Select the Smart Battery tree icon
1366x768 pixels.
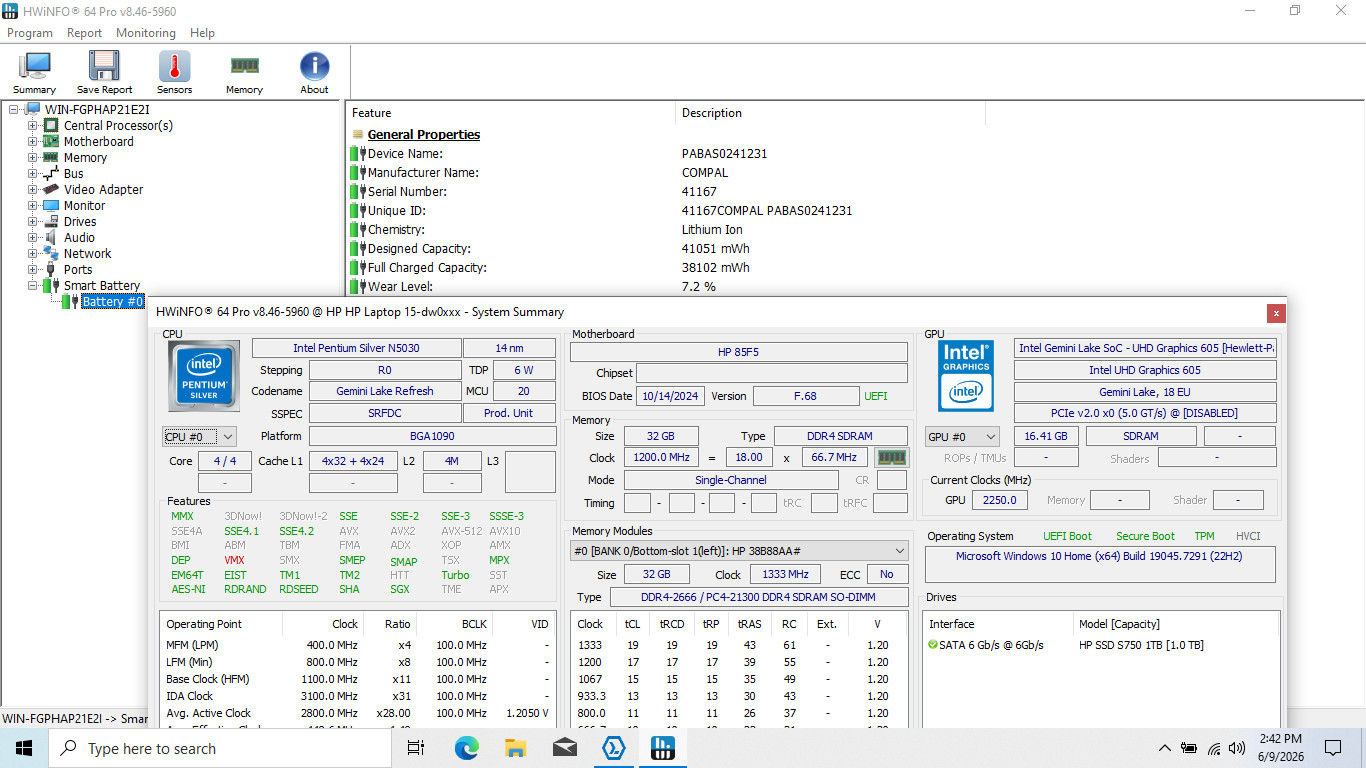click(x=51, y=285)
